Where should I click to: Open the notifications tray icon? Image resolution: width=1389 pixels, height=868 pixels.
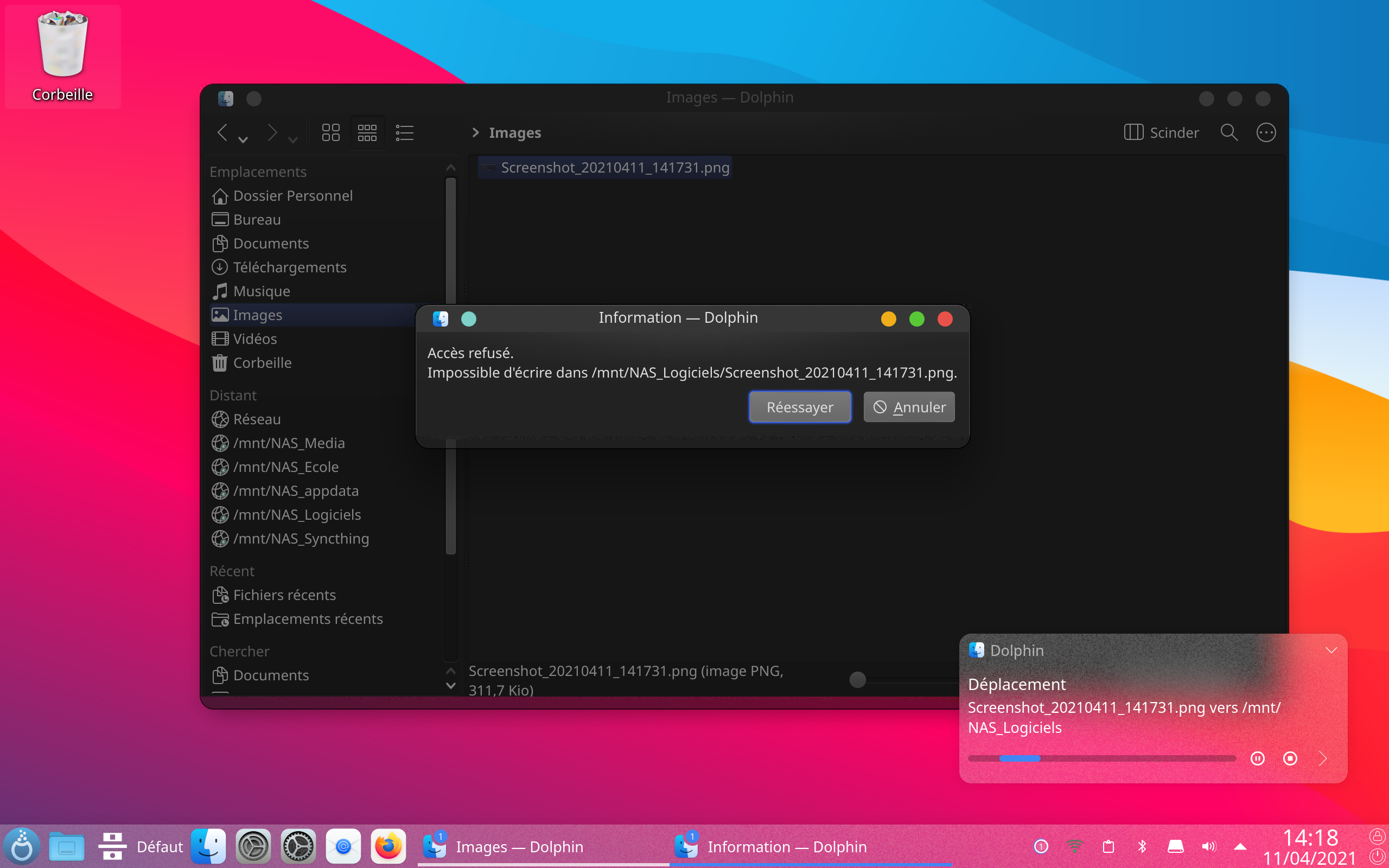(1041, 846)
